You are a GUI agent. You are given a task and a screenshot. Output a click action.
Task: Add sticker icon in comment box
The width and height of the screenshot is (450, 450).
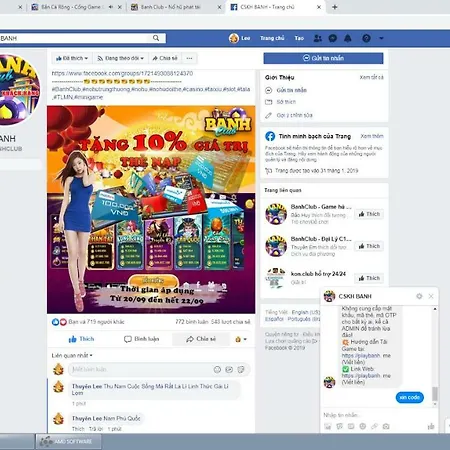[x=241, y=369]
